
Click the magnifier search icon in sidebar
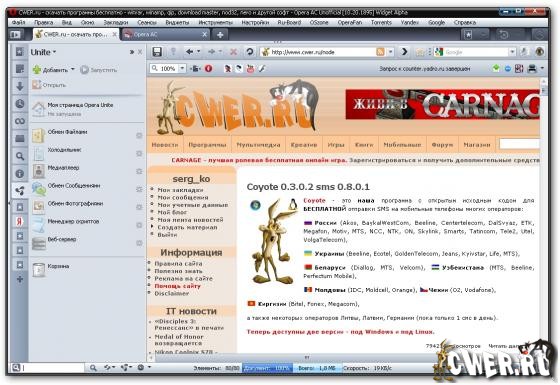coord(20,156)
